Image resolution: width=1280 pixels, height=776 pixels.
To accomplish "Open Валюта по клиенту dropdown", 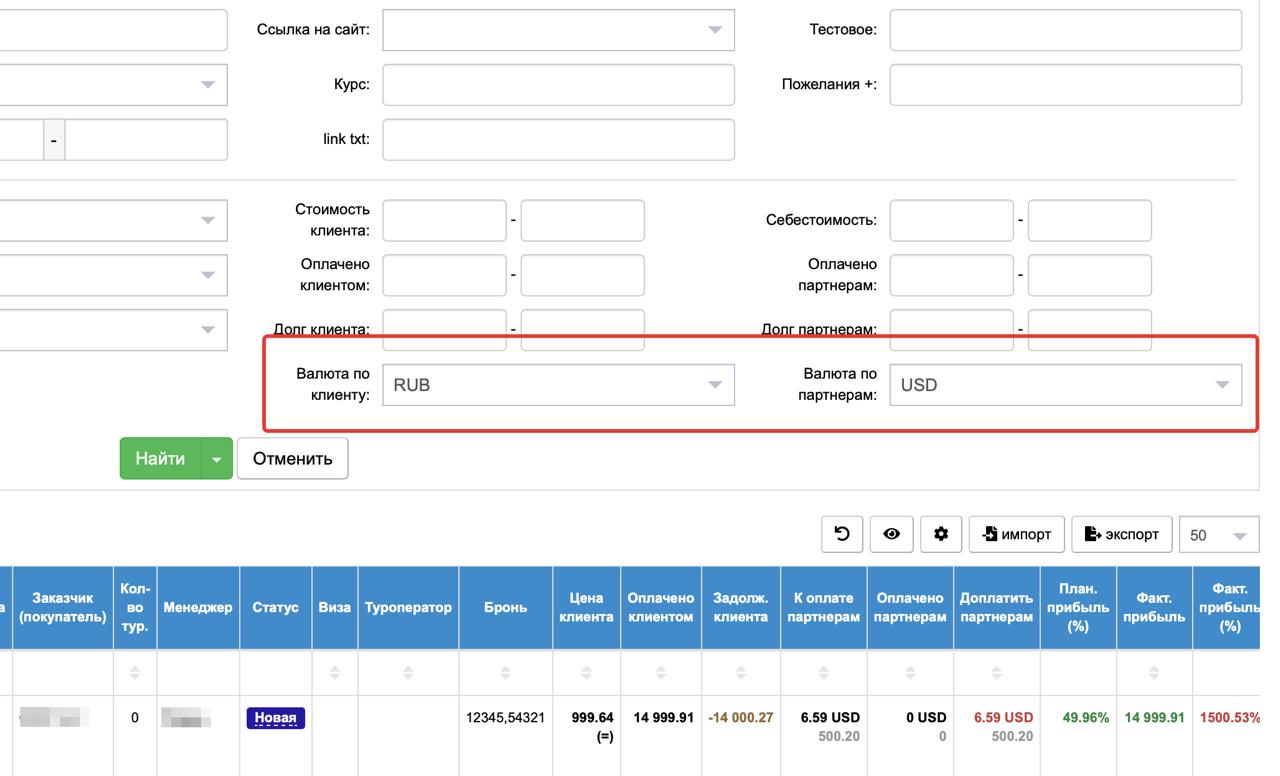I will [x=558, y=385].
